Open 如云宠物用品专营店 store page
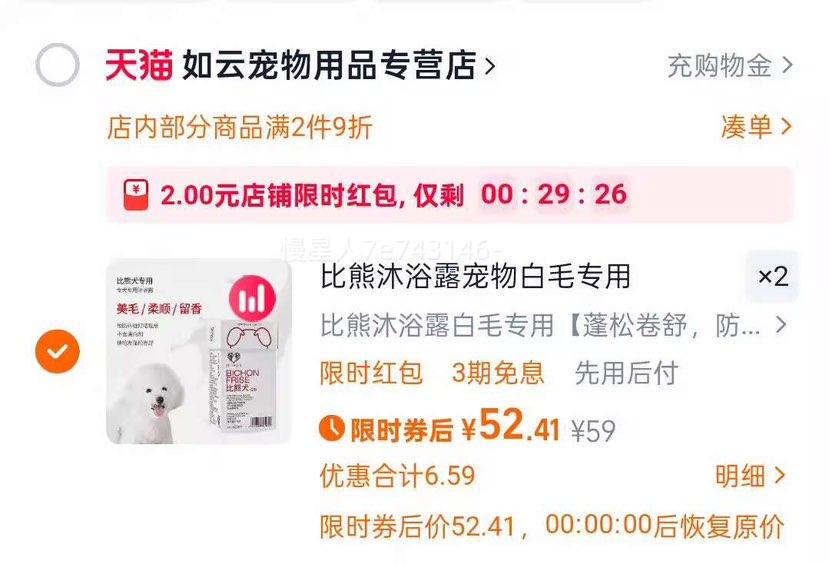This screenshot has width=829, height=564. pyautogui.click(x=328, y=65)
